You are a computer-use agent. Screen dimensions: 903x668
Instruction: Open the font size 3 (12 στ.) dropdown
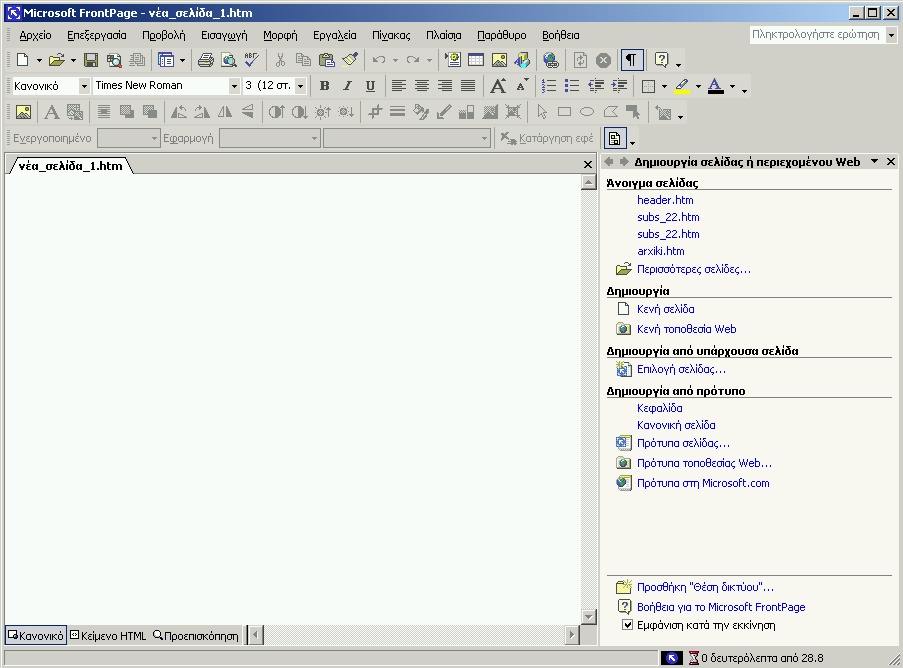[300, 86]
